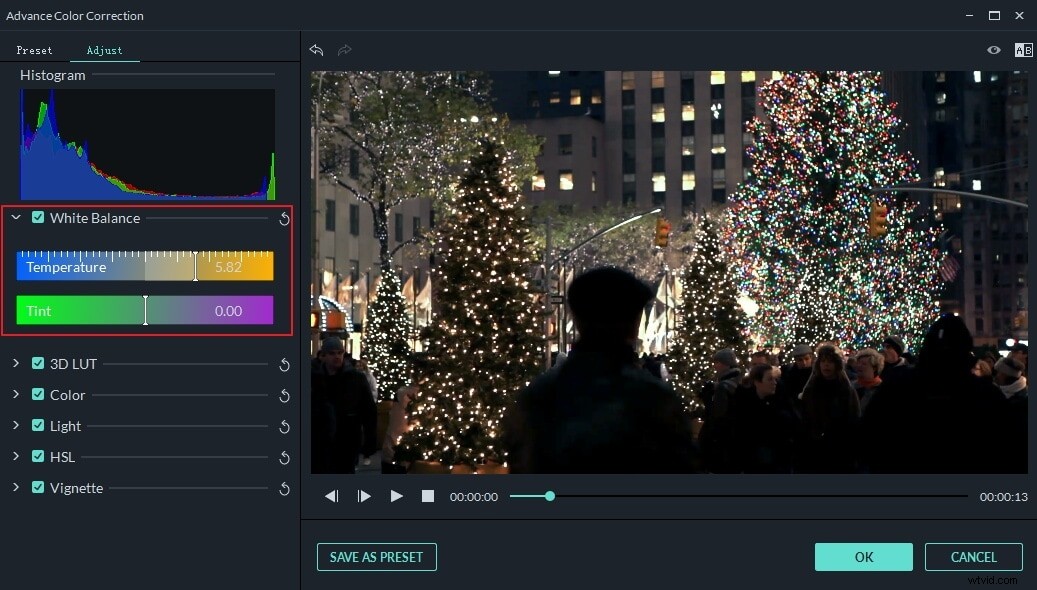Enable the White Balance checkbox

[x=39, y=217]
